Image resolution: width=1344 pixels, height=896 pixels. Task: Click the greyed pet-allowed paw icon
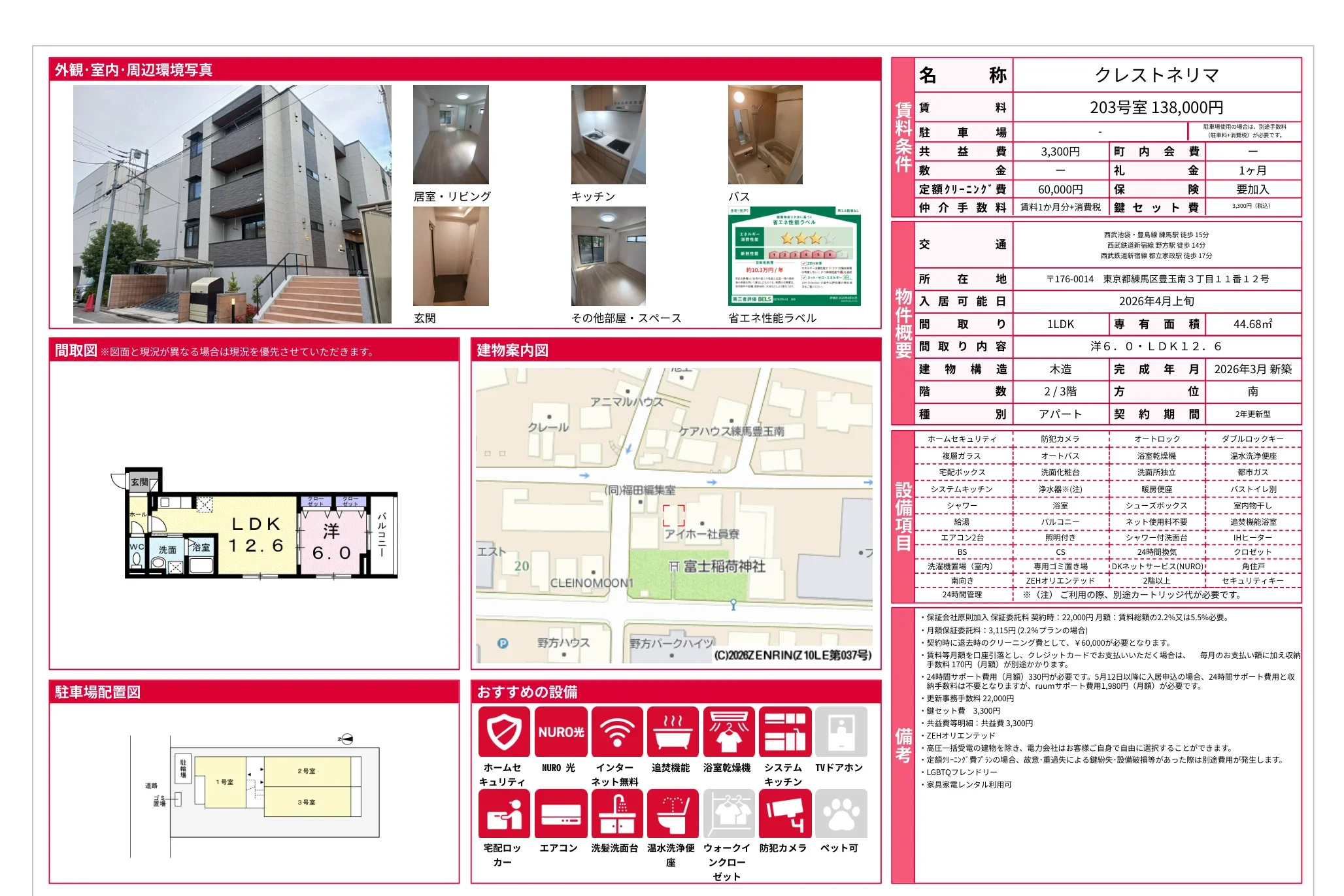(841, 813)
